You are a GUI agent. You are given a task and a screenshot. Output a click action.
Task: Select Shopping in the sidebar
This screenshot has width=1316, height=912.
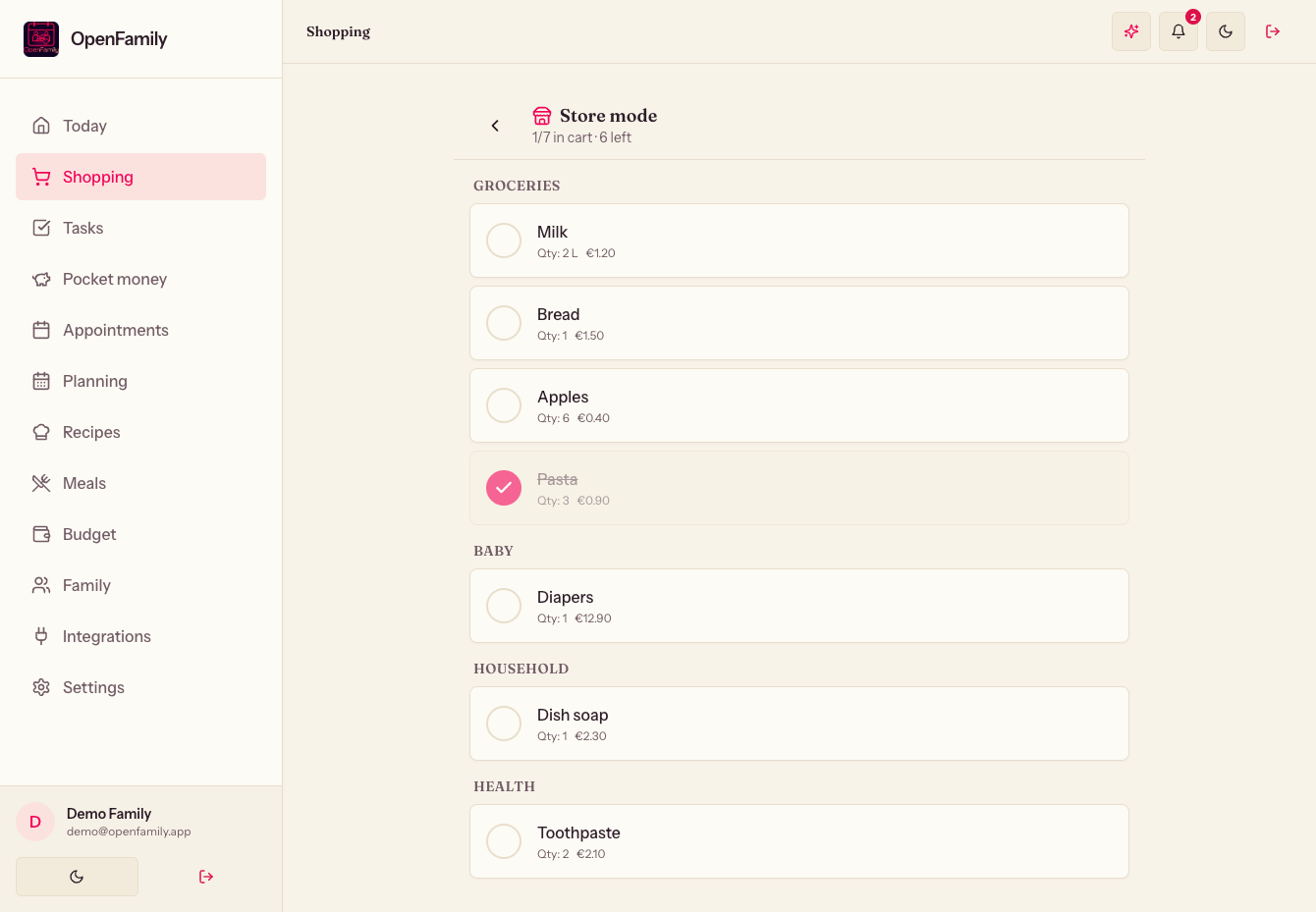pos(140,177)
